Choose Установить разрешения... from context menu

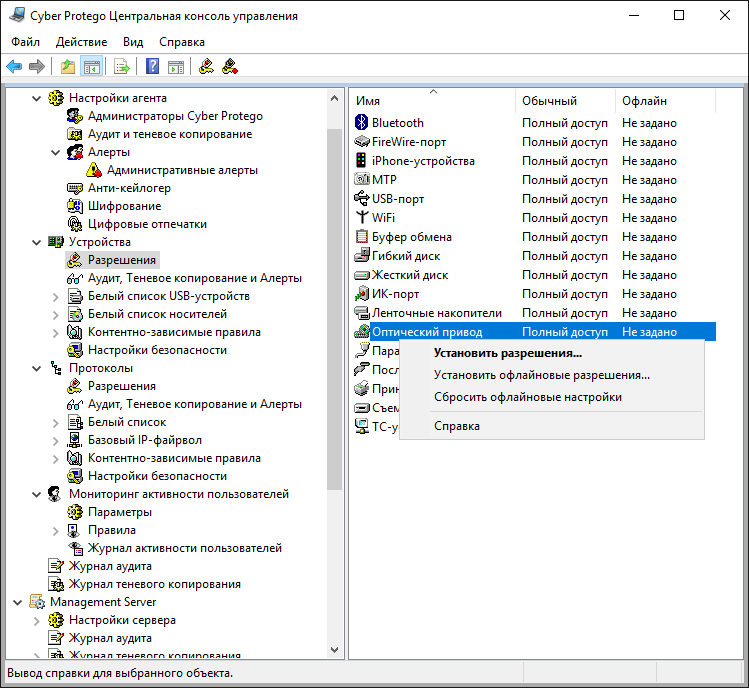552,353
